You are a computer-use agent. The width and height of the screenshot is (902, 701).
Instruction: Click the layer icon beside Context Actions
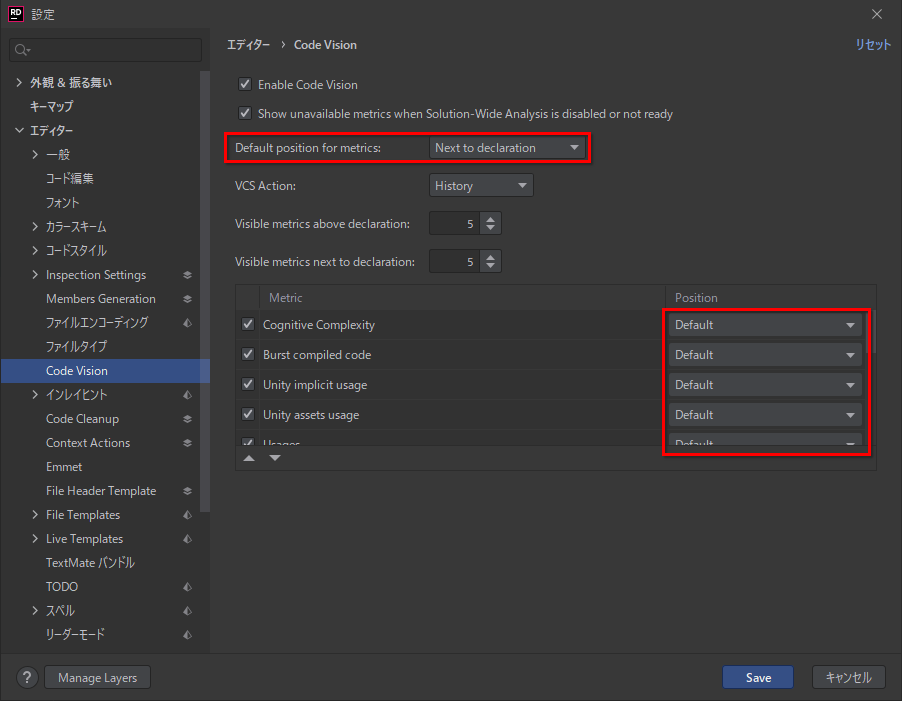pos(188,443)
